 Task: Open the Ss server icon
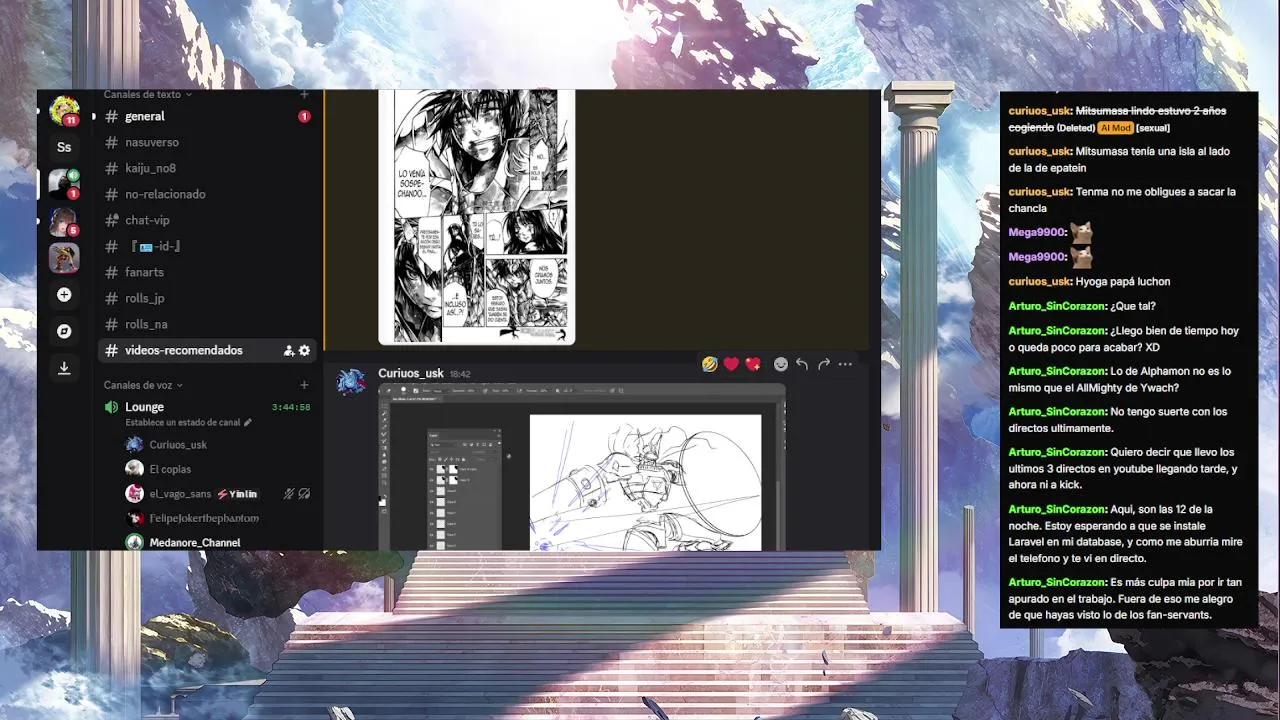tap(64, 147)
